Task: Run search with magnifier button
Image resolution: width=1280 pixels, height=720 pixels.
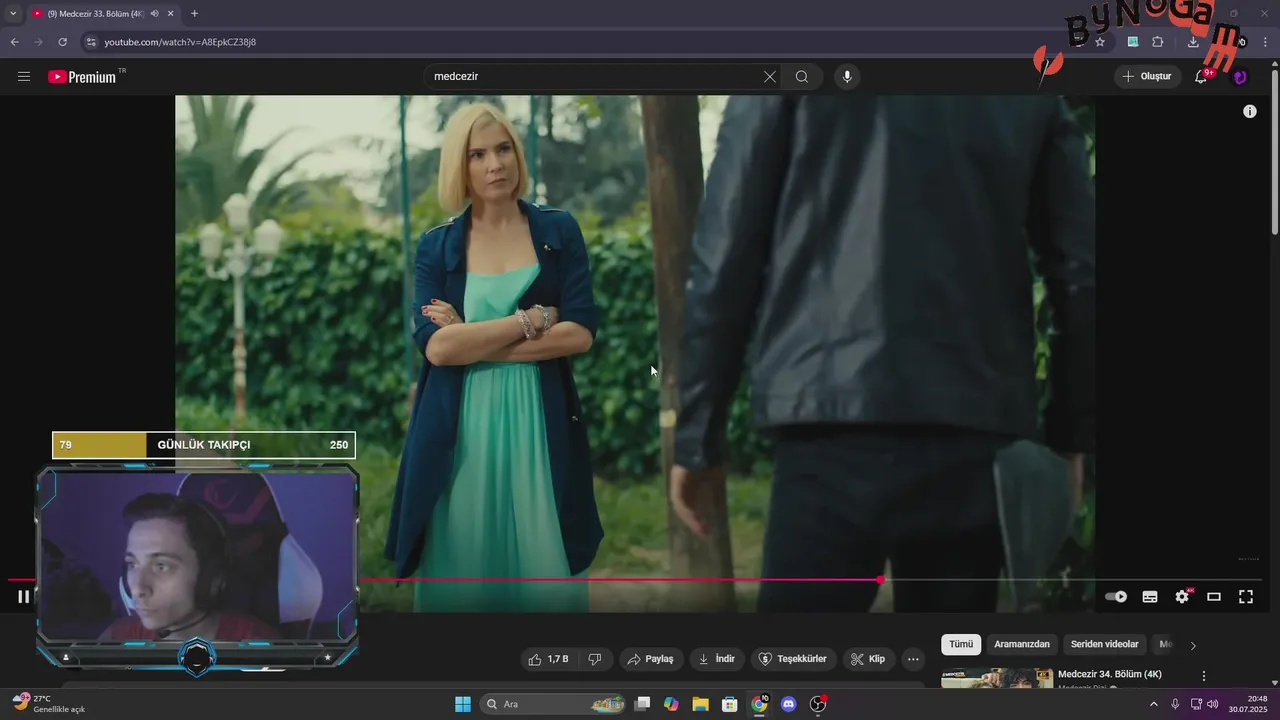Action: 802,77
